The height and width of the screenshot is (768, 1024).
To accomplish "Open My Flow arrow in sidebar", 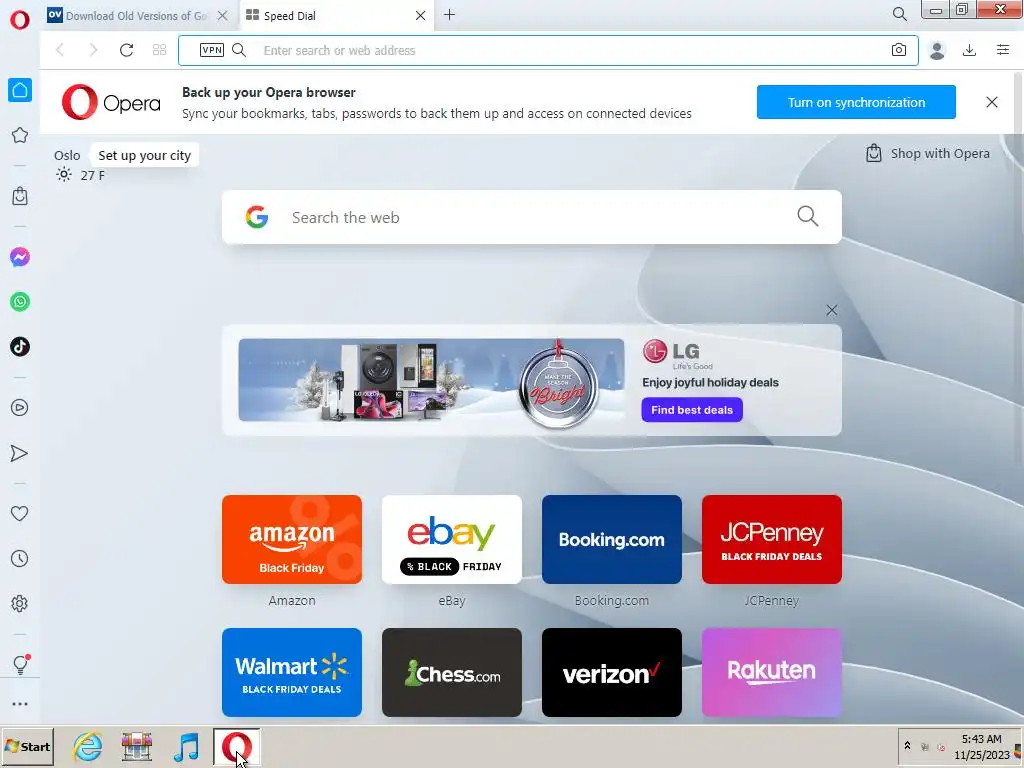I will pyautogui.click(x=20, y=453).
